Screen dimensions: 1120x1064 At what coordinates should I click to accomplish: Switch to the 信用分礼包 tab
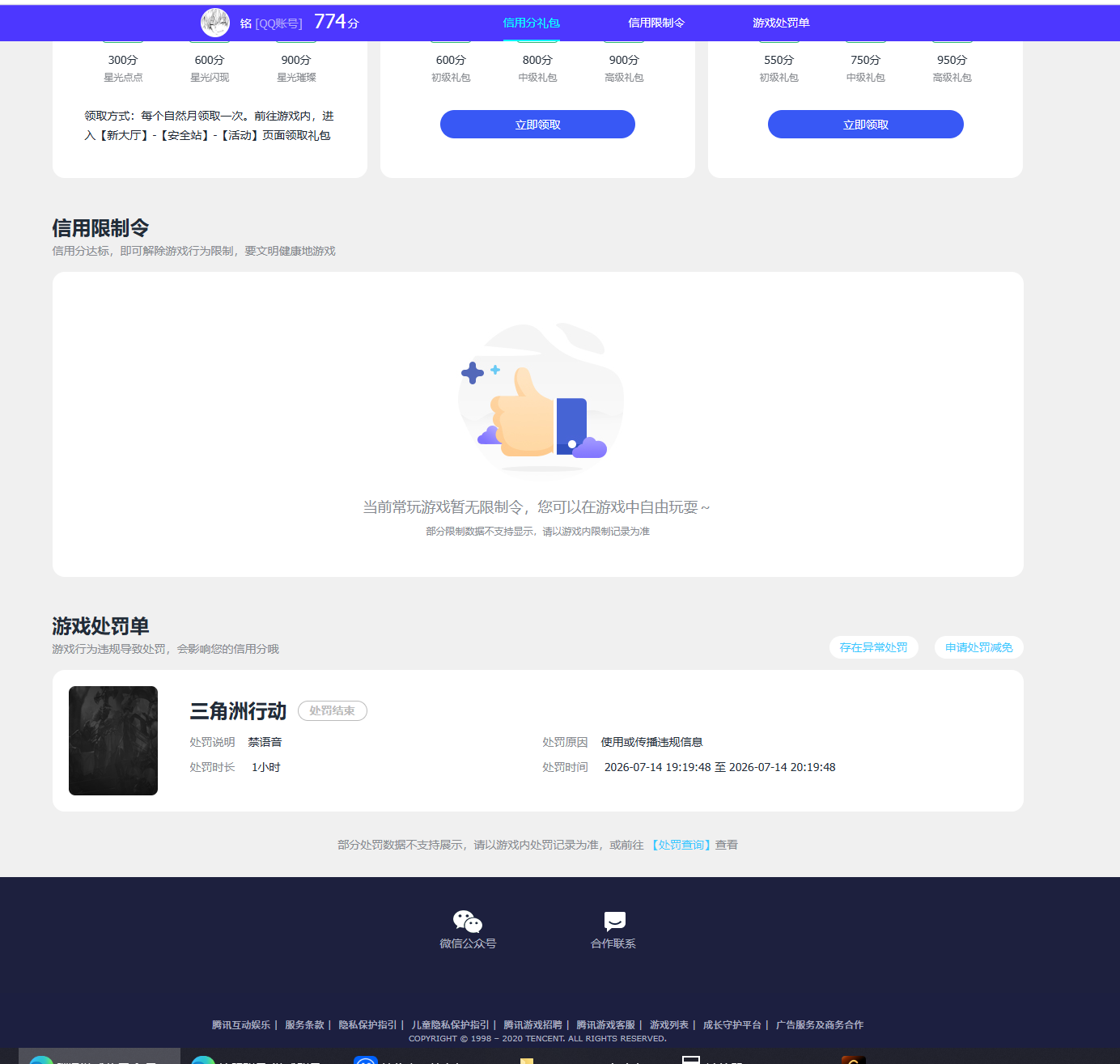(x=531, y=23)
